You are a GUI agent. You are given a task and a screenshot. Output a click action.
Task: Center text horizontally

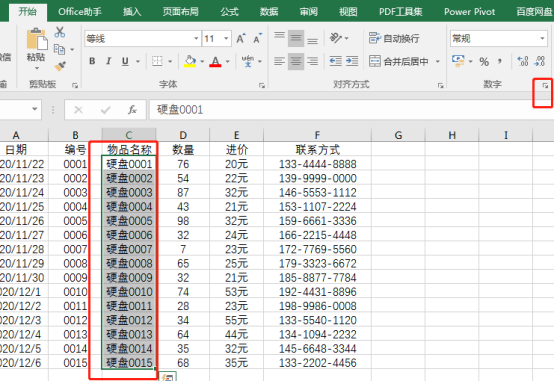tap(296, 61)
